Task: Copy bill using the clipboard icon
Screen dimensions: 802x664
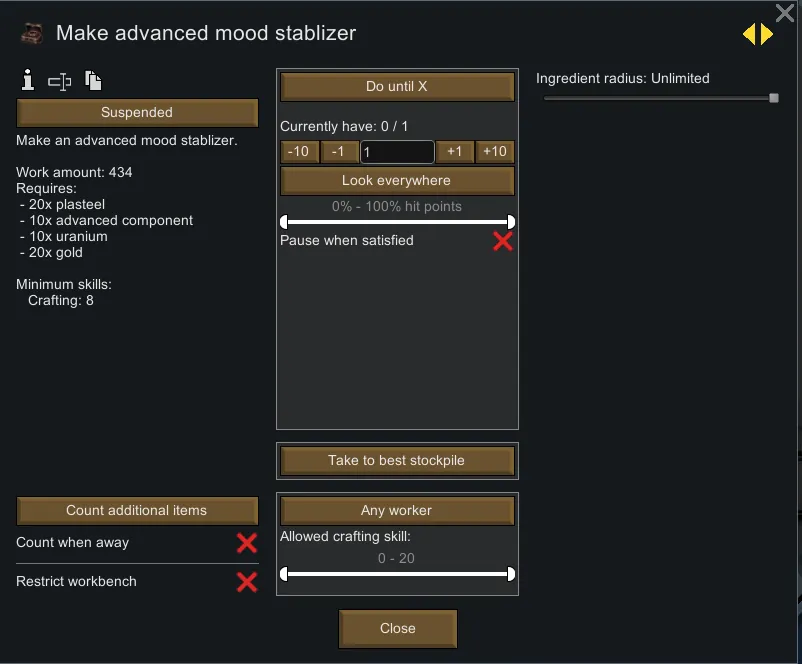Action: [x=93, y=81]
